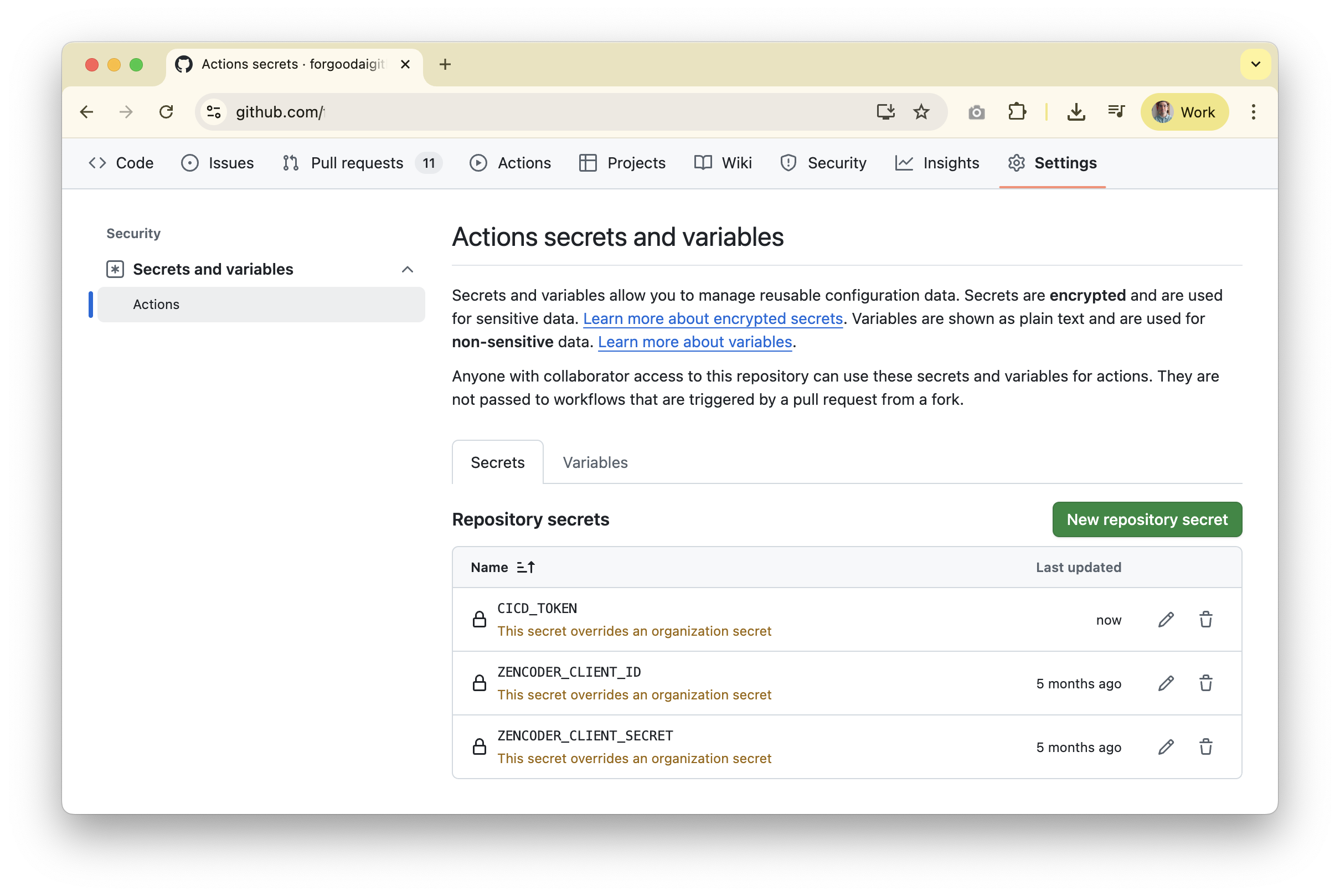1340x896 pixels.
Task: Open Insights via the graph icon
Action: tap(904, 163)
